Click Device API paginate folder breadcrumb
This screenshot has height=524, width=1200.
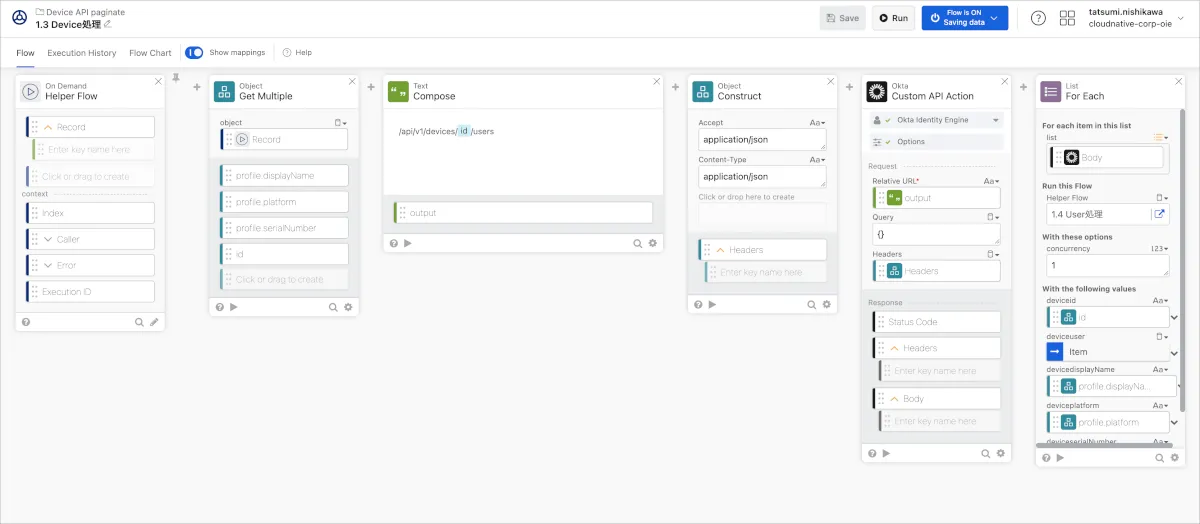click(82, 12)
